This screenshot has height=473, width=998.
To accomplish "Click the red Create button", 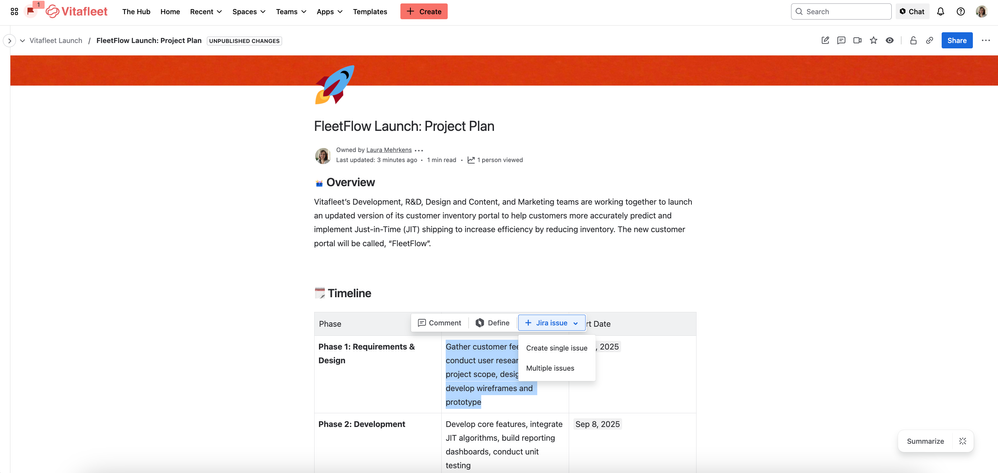I will point(424,11).
